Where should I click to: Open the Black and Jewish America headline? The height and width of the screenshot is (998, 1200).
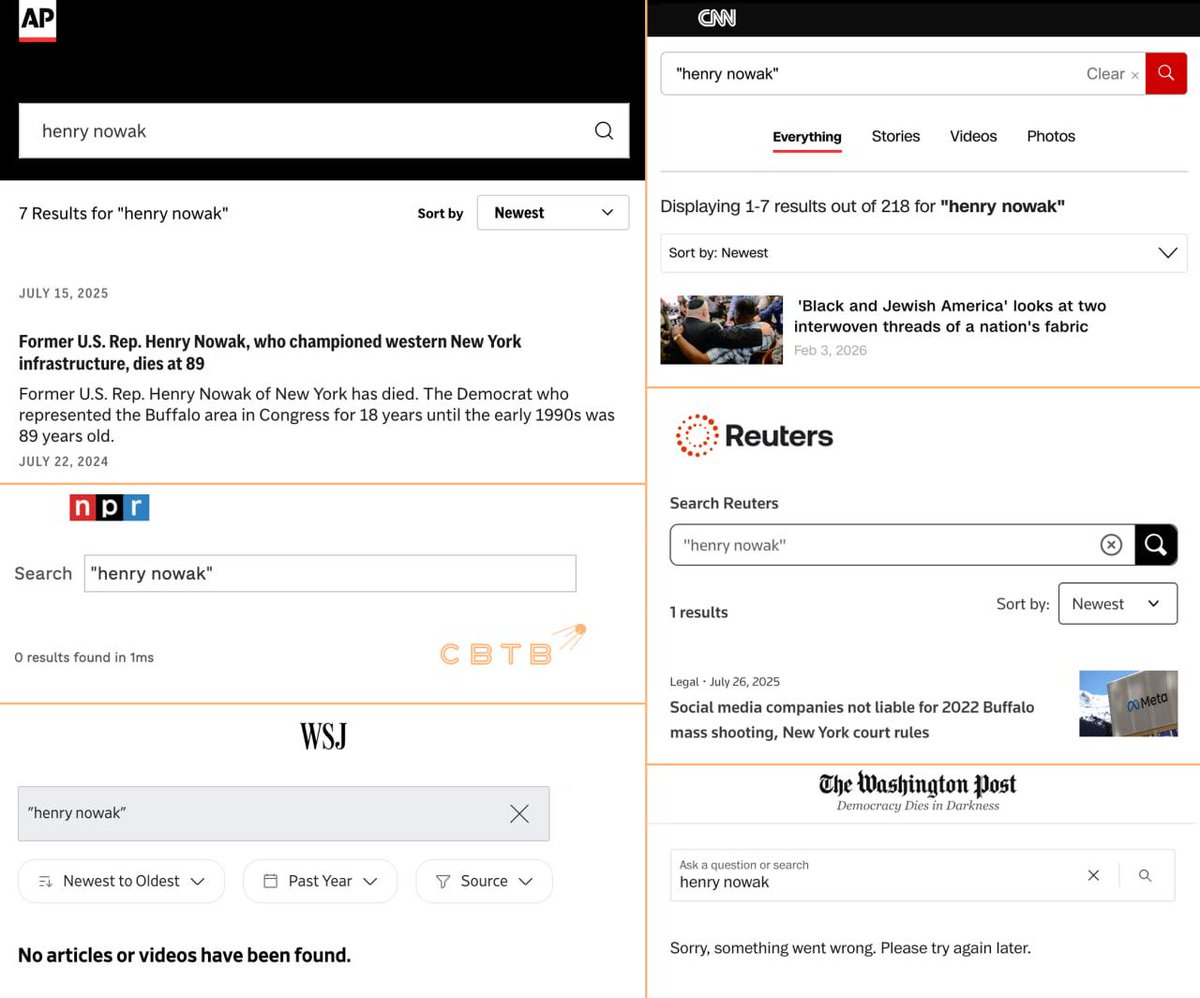click(950, 316)
